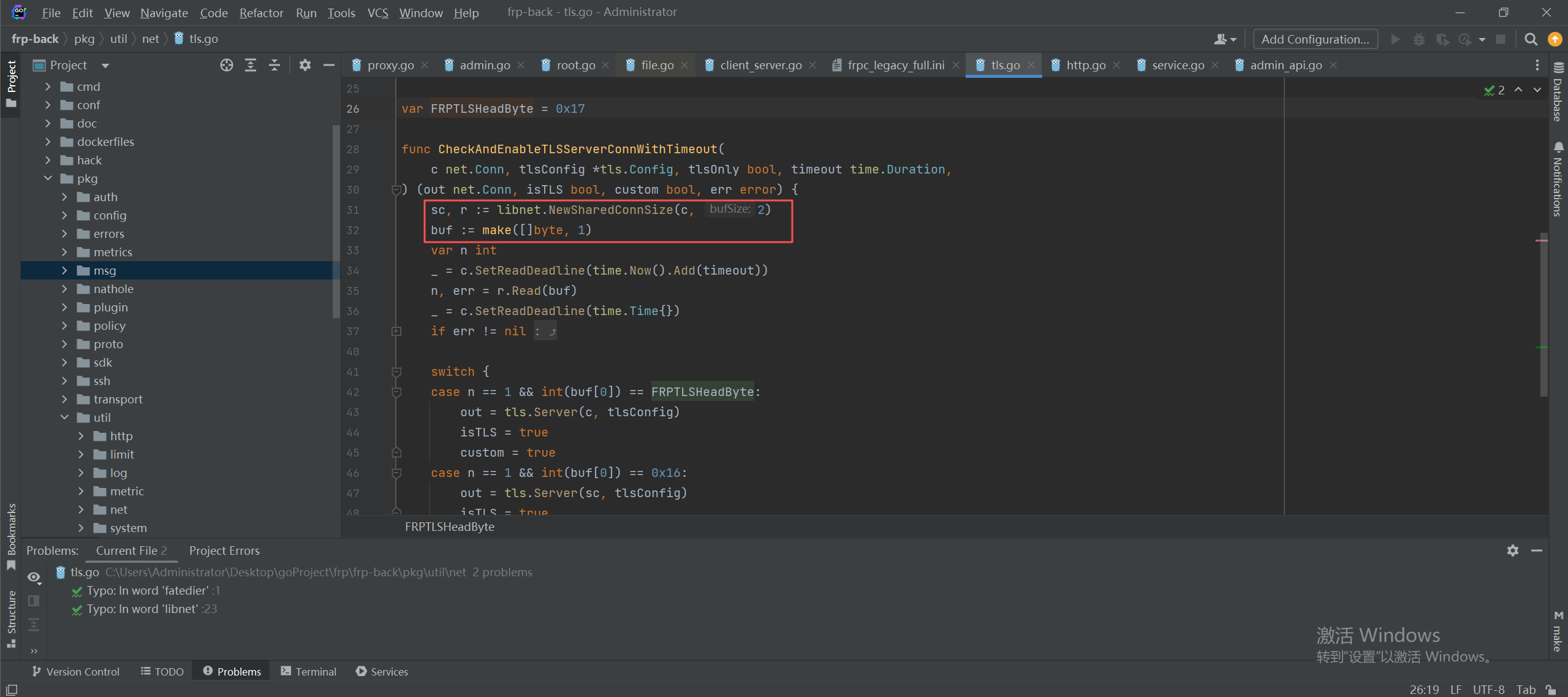1568x697 pixels.
Task: Open Project panel settings gear
Action: (x=305, y=65)
